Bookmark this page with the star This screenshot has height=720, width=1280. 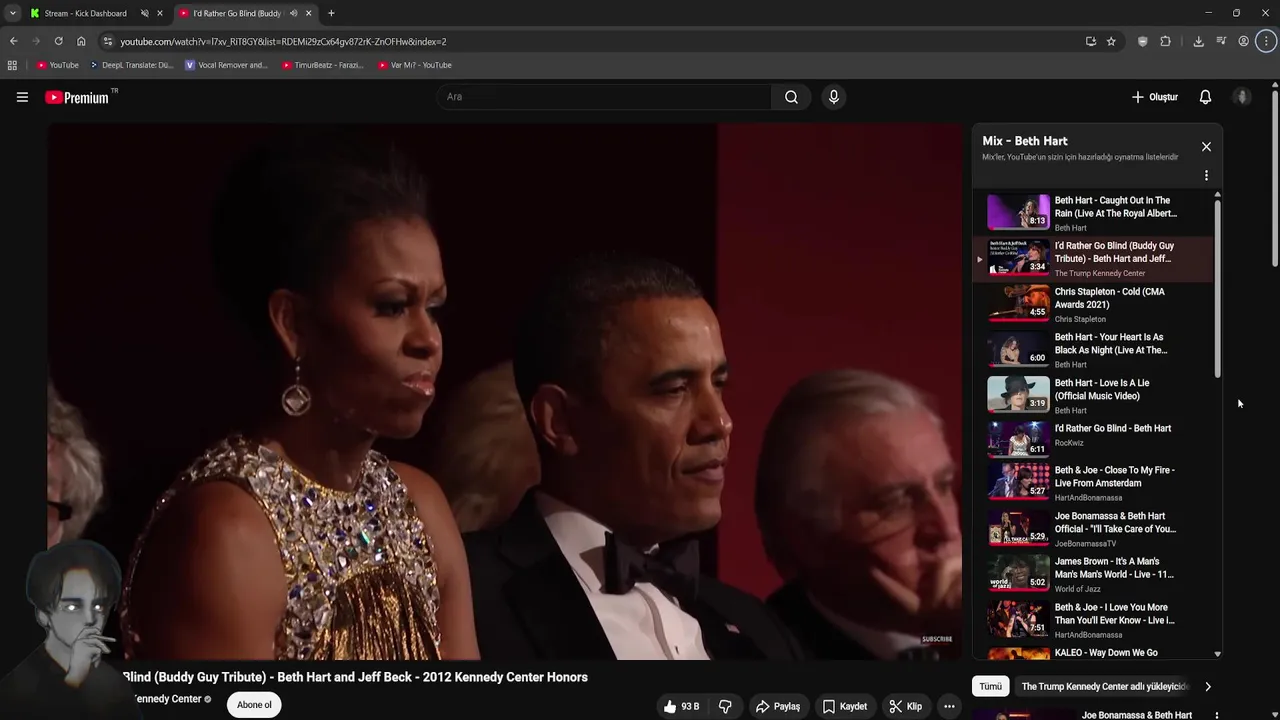point(1111,41)
